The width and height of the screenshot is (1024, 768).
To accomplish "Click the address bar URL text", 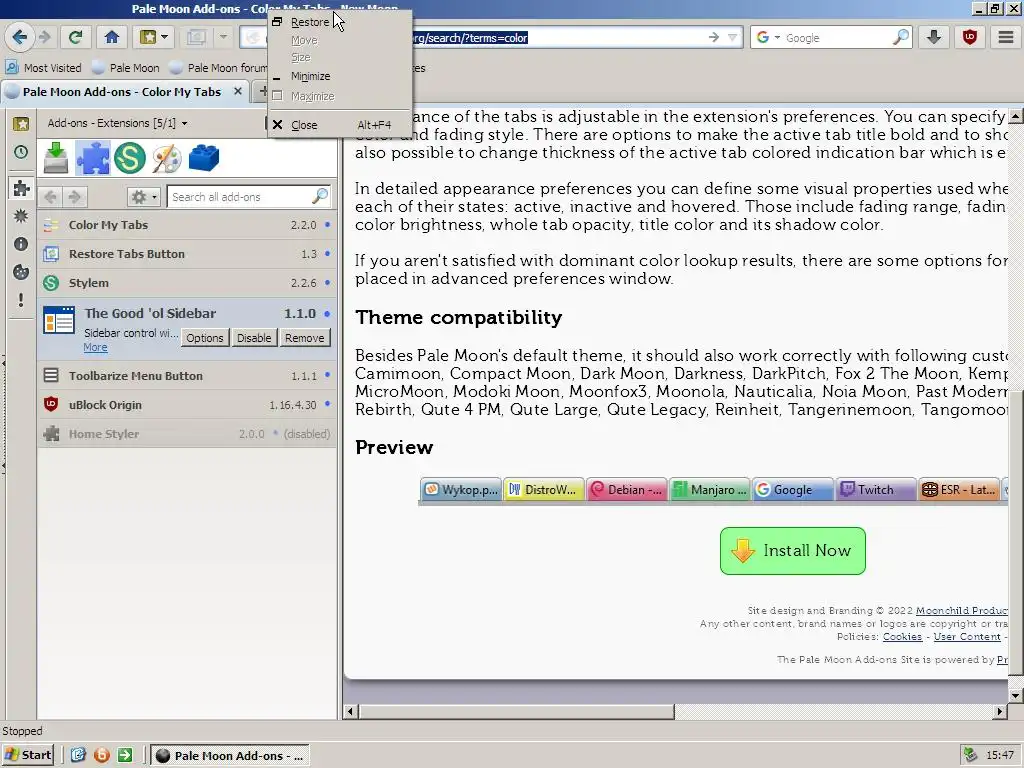I will click(469, 37).
